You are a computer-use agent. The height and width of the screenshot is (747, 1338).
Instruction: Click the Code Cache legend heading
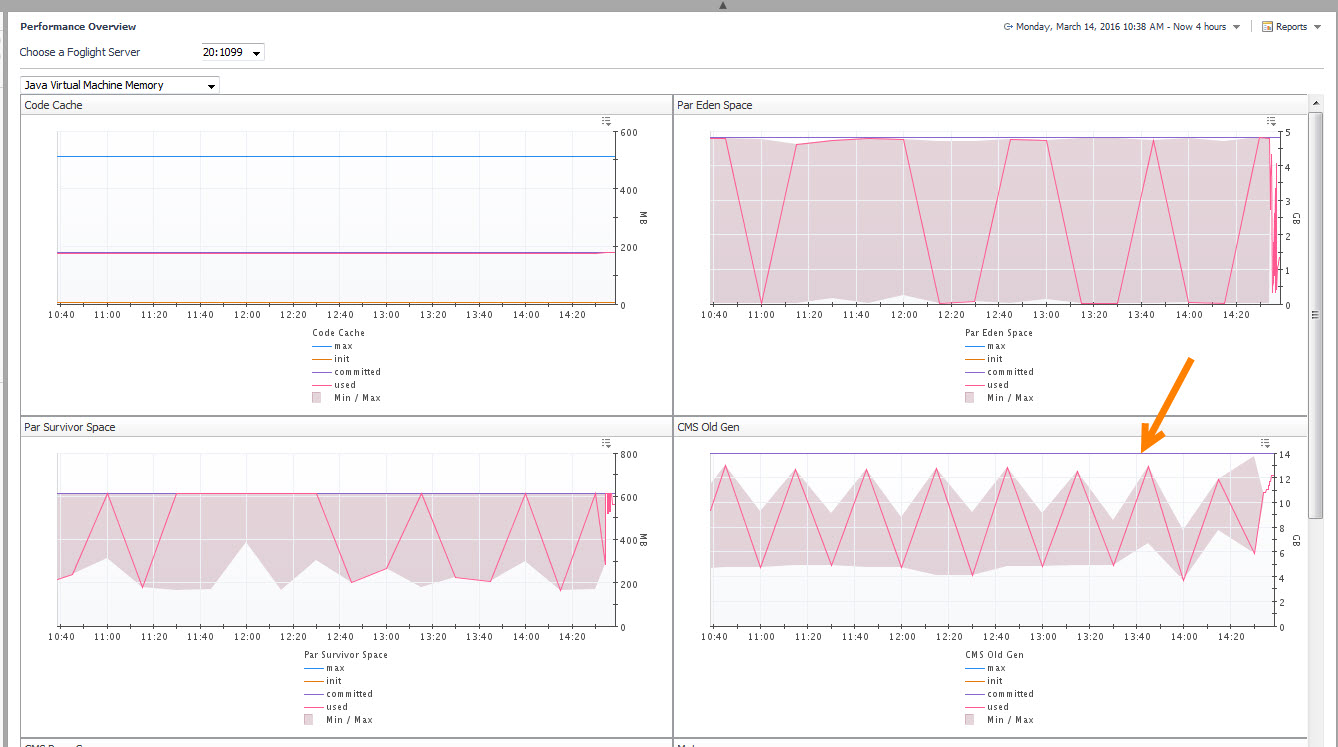click(339, 333)
